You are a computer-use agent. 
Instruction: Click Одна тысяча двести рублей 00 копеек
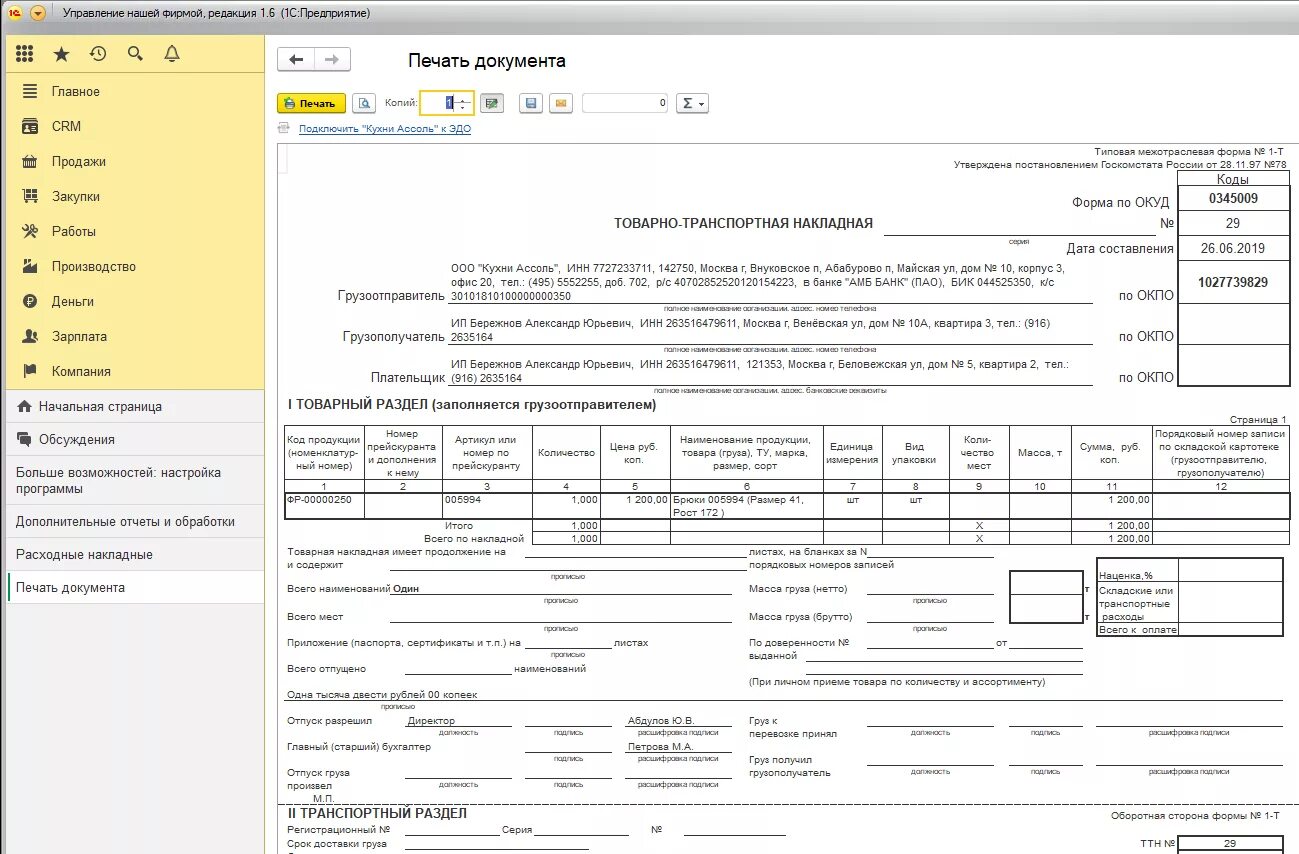pyautogui.click(x=382, y=694)
